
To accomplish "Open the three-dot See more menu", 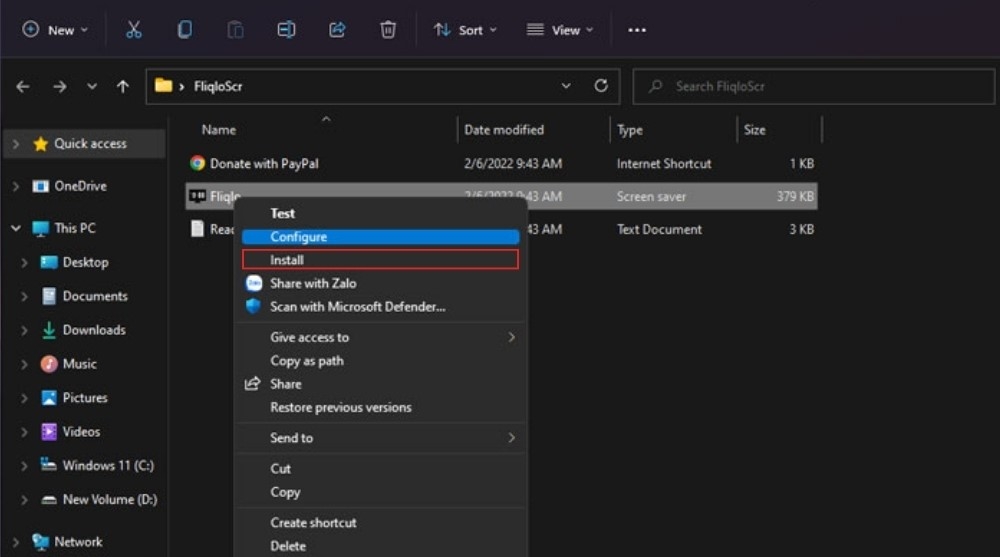I will click(636, 30).
